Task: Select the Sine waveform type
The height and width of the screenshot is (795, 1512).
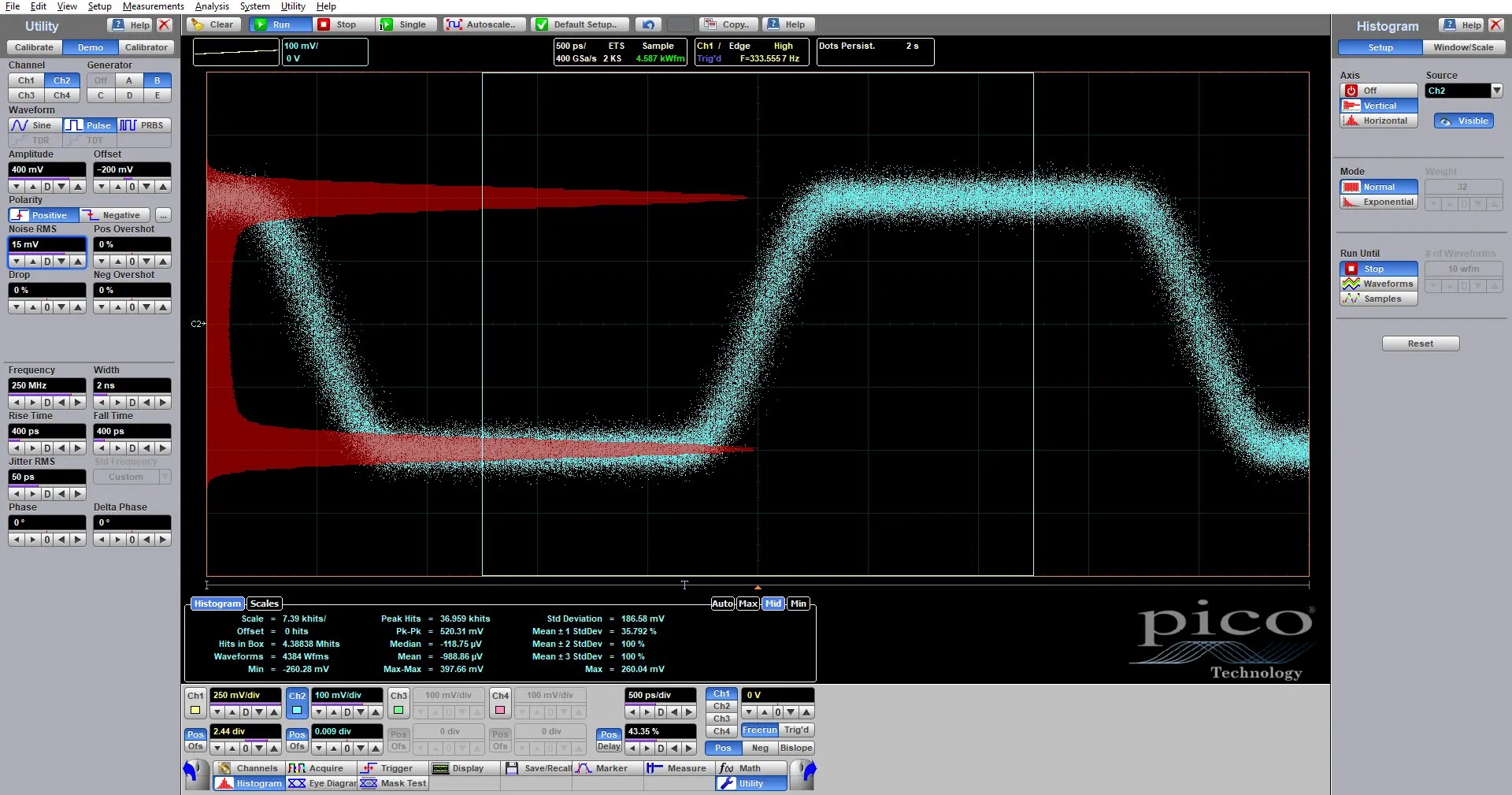Action: coord(33,125)
